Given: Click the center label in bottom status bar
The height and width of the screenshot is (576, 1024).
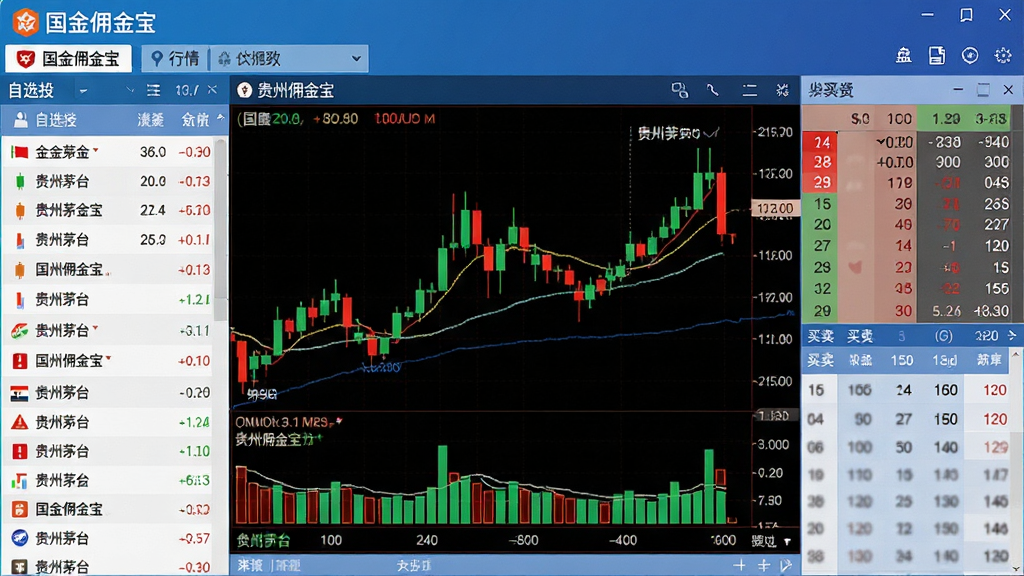Looking at the screenshot, I should [x=414, y=566].
